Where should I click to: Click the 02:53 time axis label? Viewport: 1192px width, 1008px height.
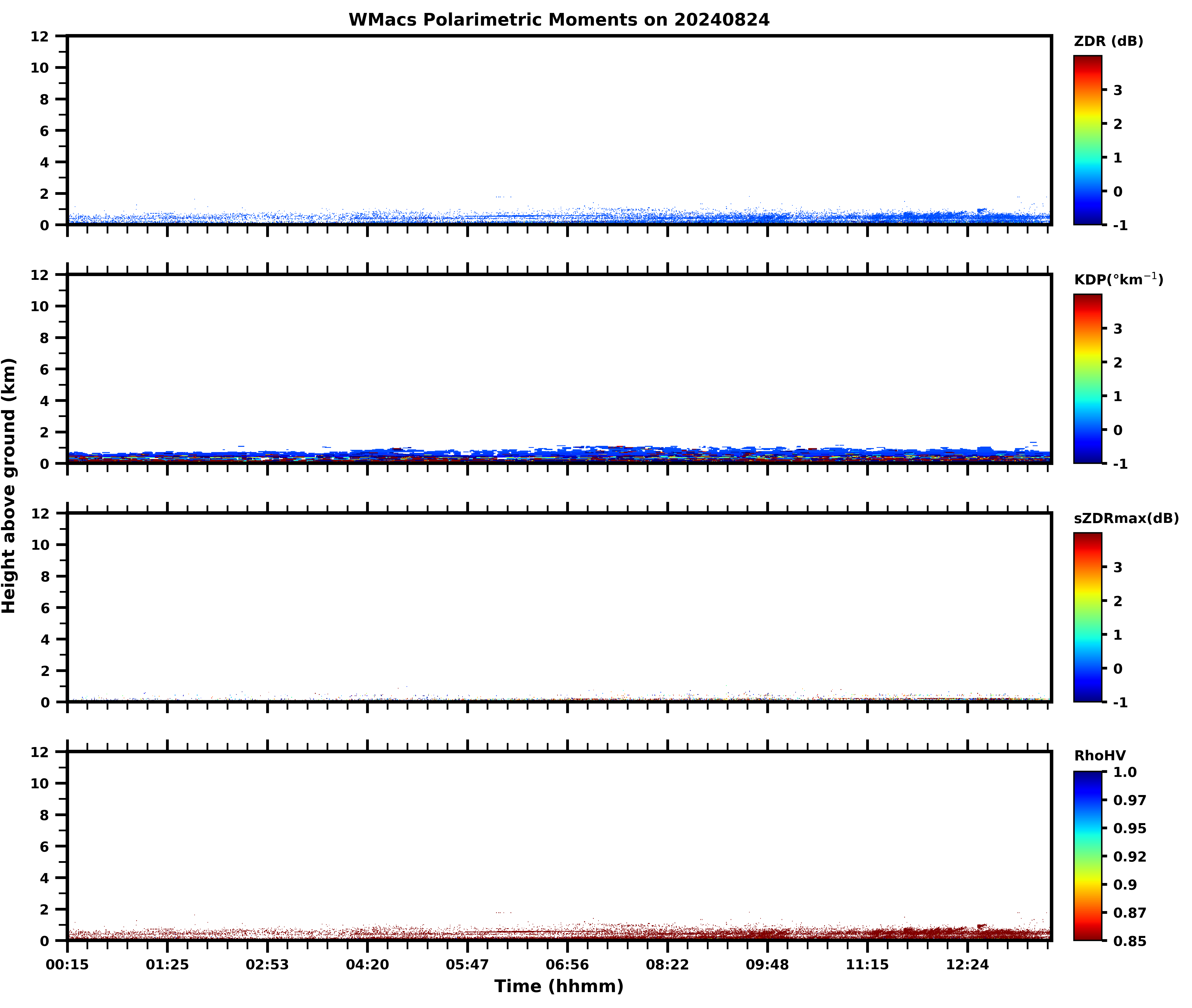click(267, 965)
